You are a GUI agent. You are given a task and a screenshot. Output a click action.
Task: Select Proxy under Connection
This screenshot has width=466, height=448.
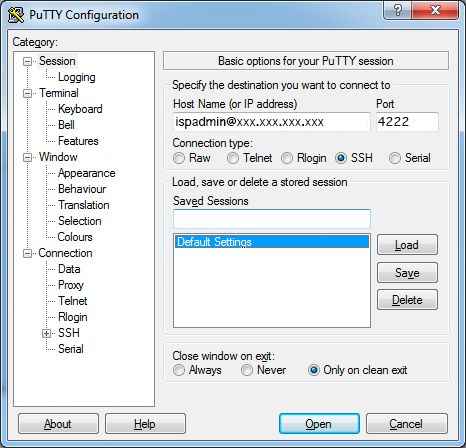(x=71, y=285)
